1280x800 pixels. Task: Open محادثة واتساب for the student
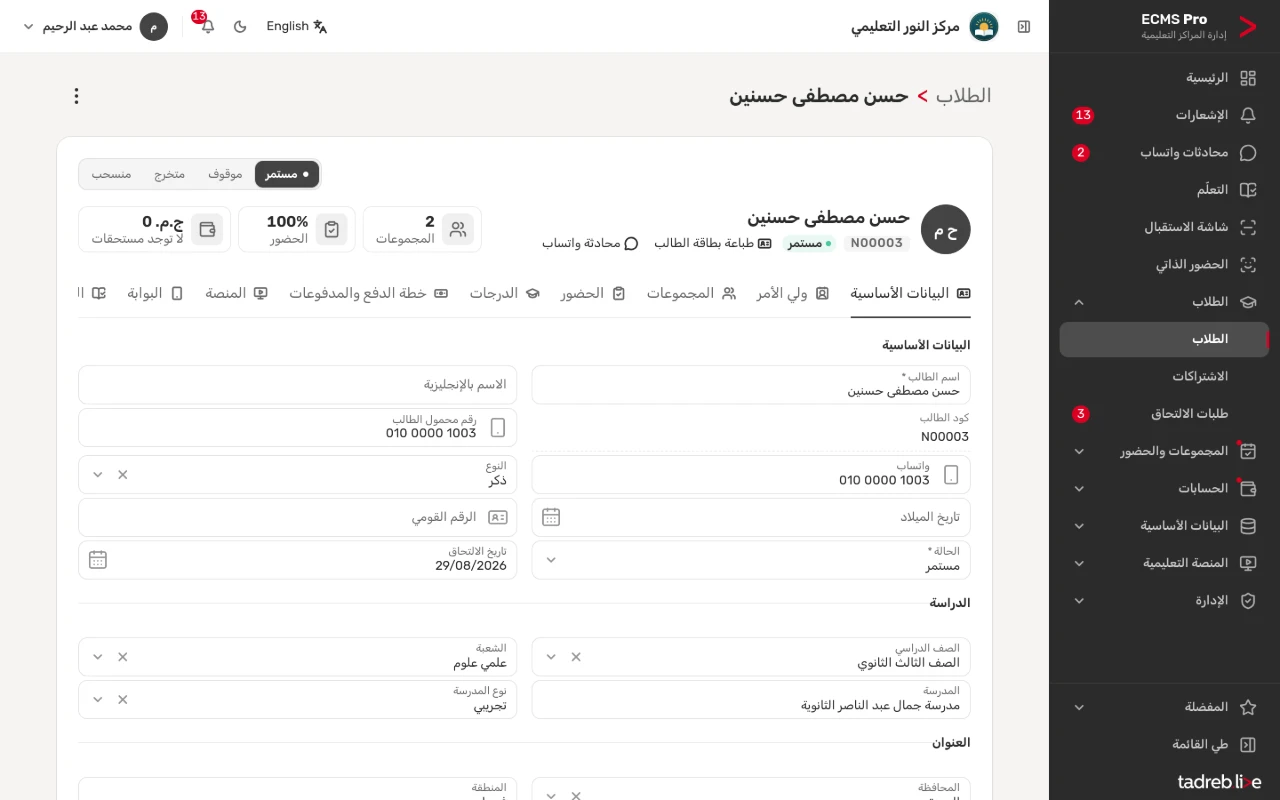[590, 243]
